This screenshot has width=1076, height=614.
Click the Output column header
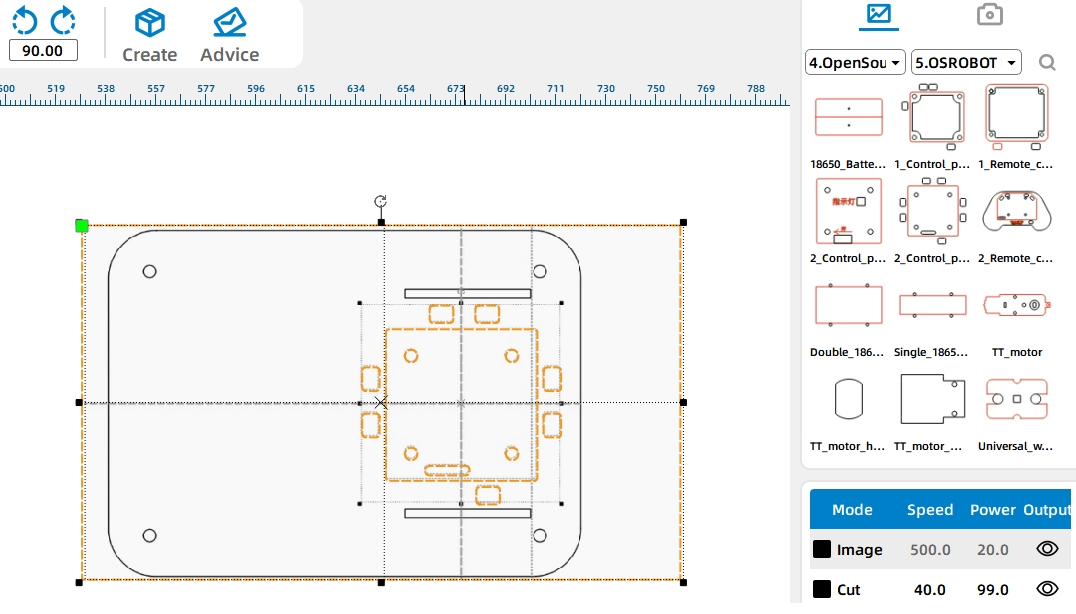tap(1046, 510)
